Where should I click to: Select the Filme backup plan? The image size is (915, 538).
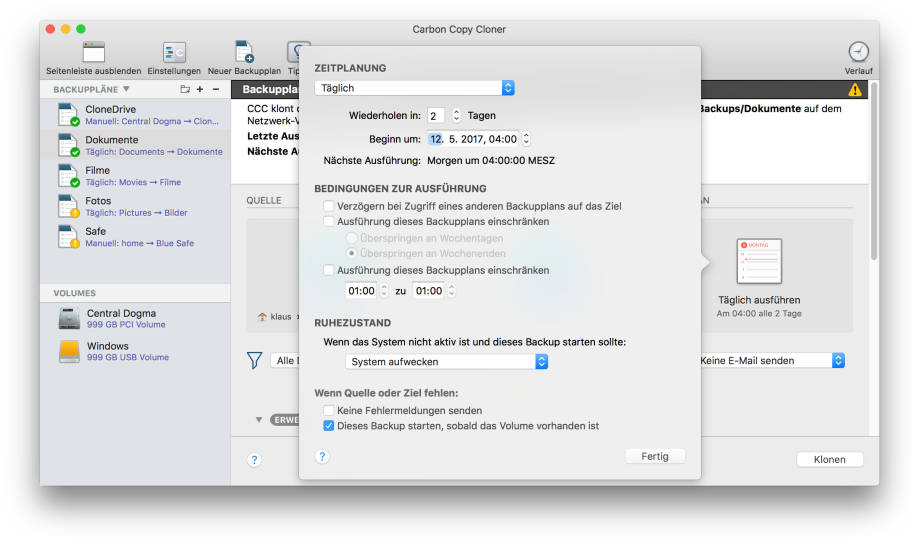click(x=135, y=176)
